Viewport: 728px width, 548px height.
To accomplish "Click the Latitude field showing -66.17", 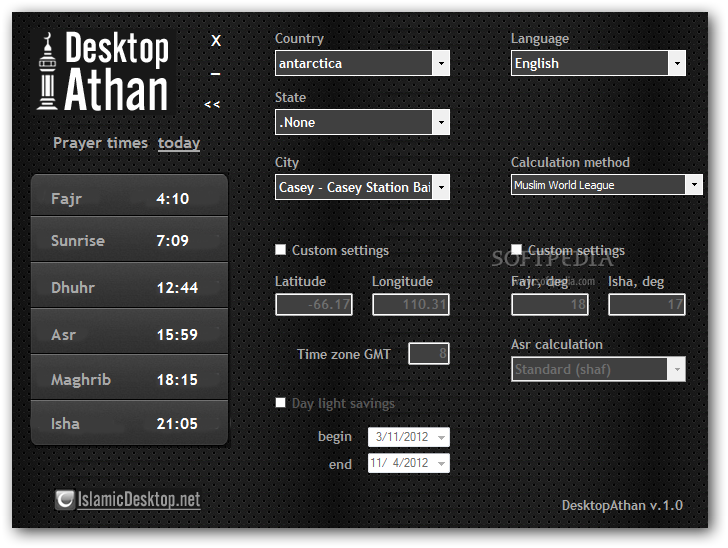I will pyautogui.click(x=314, y=305).
